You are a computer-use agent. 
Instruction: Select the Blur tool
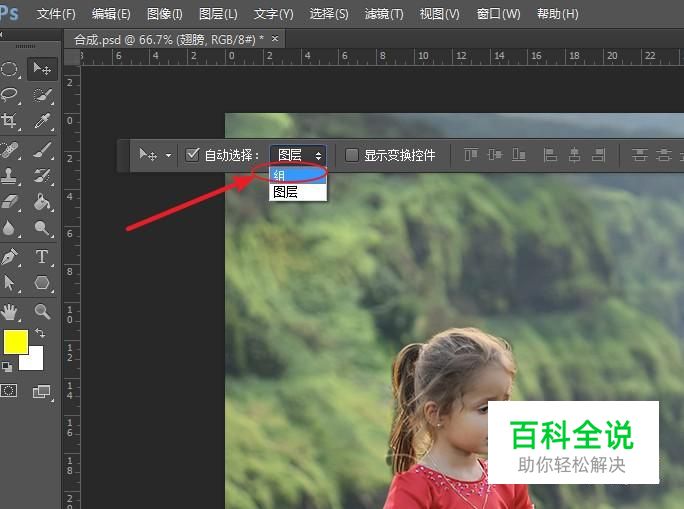coord(10,228)
